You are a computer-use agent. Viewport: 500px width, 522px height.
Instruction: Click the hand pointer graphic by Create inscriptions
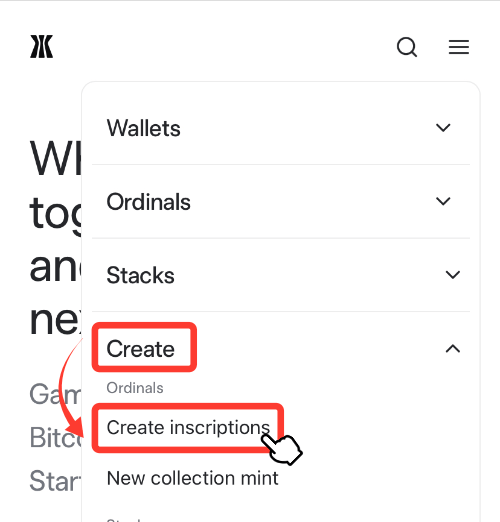point(282,448)
